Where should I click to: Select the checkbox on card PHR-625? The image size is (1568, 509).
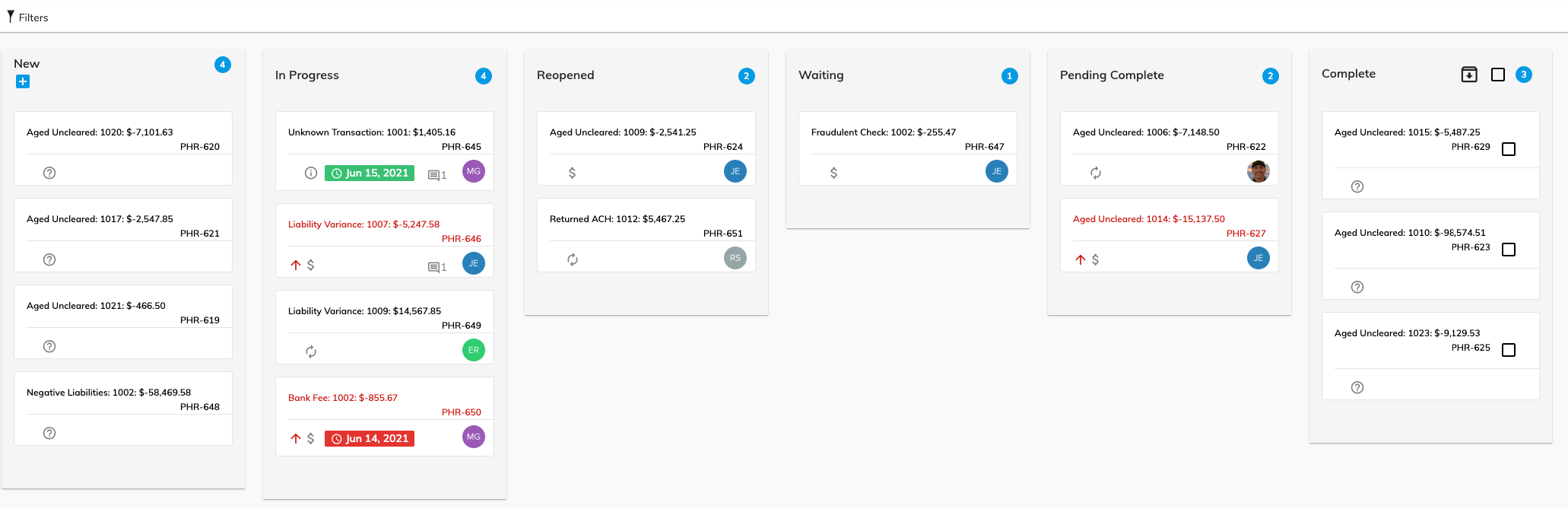1509,350
